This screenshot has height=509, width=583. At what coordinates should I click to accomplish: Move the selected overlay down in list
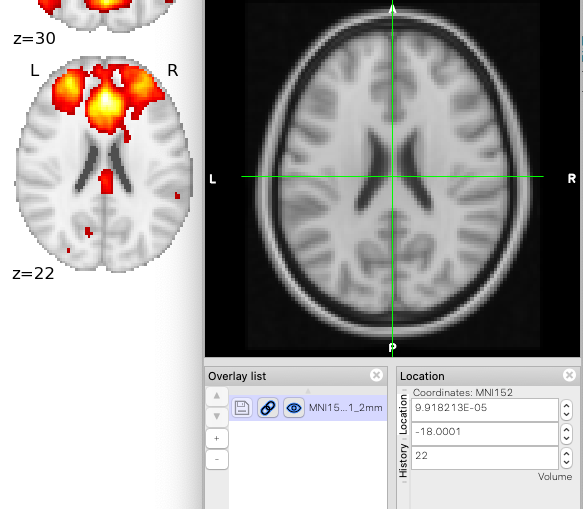217,416
